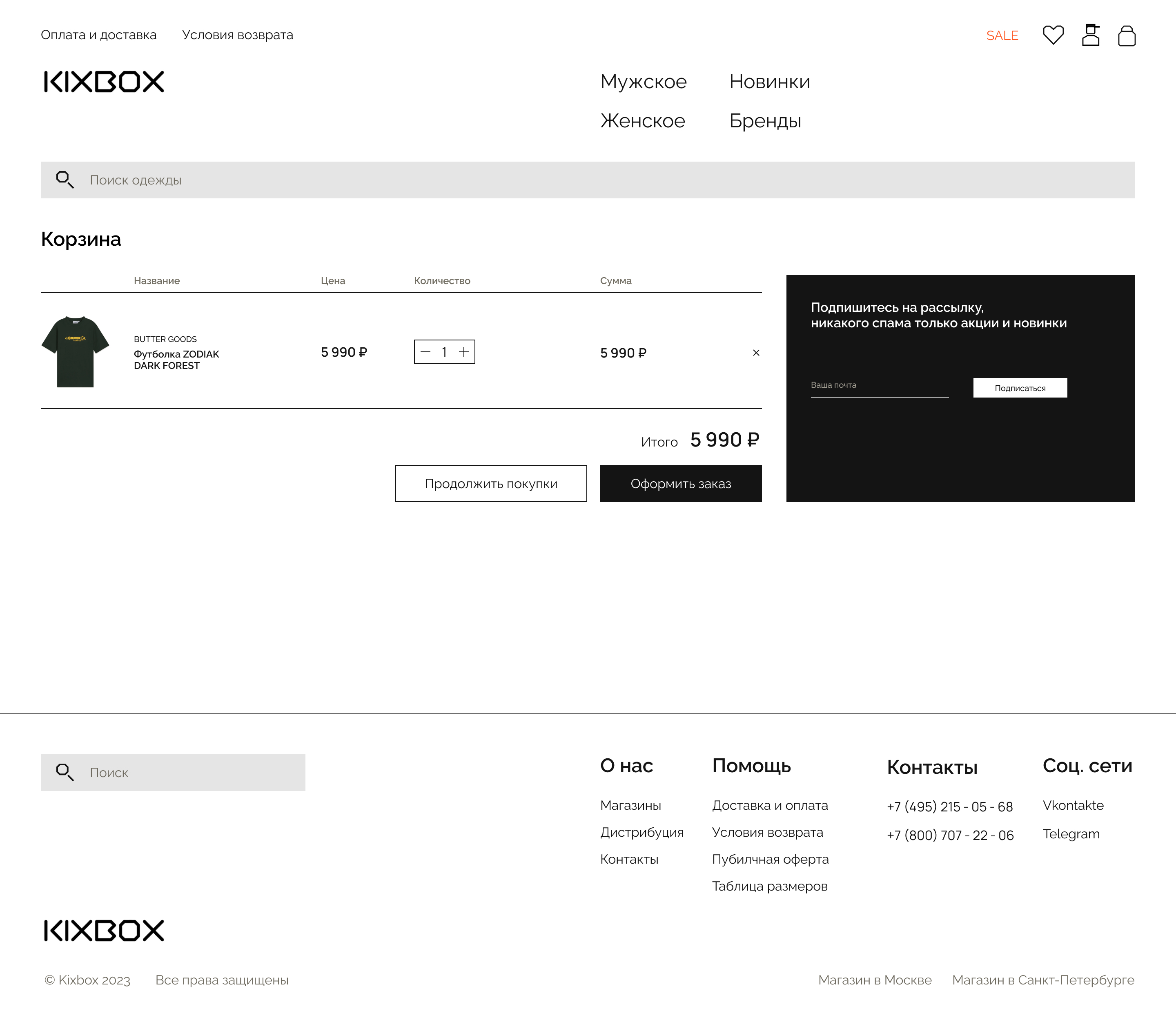Open the Мужское menu category
This screenshot has width=1176, height=1031.
[643, 82]
